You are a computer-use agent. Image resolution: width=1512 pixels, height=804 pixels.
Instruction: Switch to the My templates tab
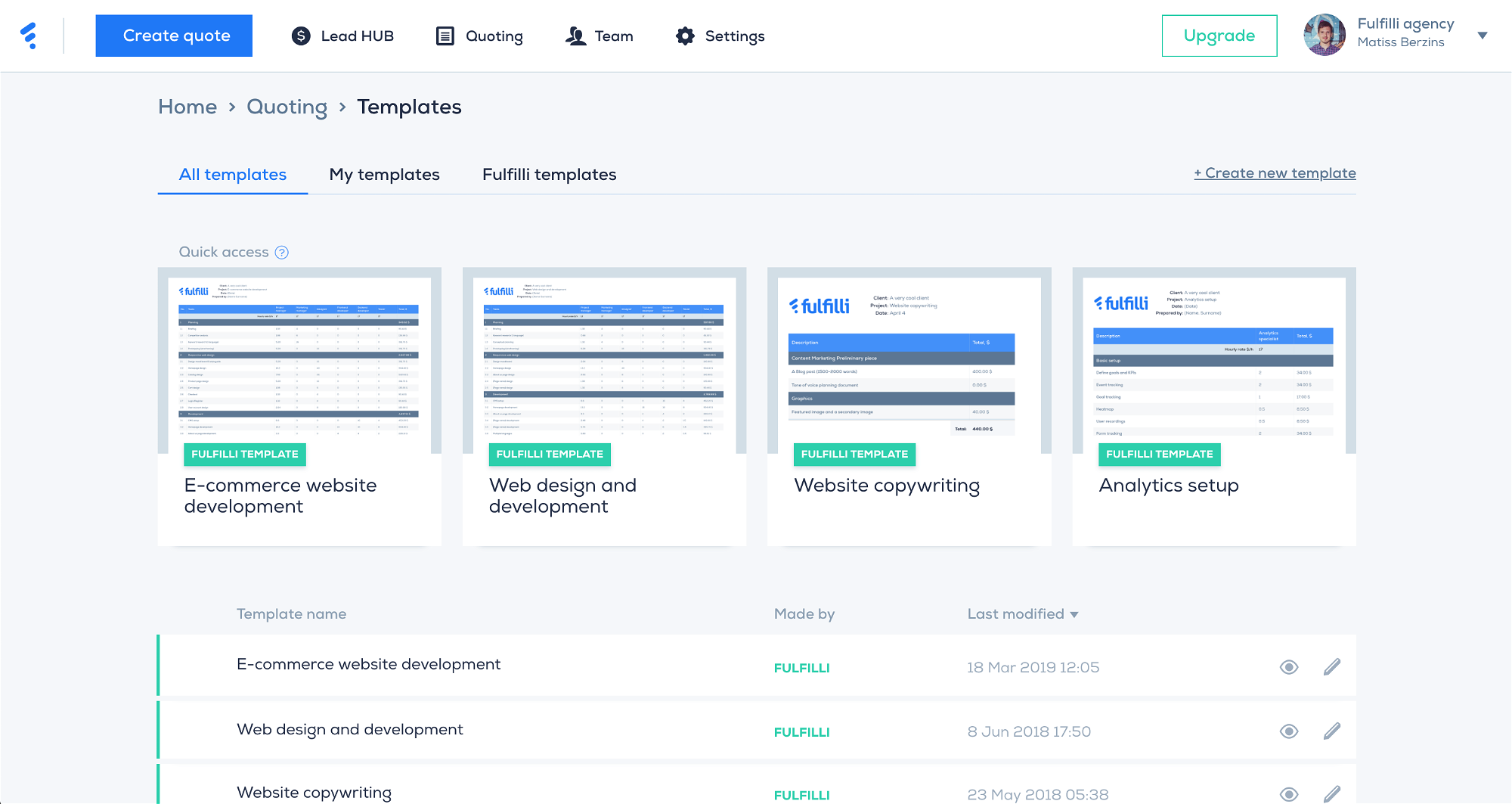click(x=384, y=175)
